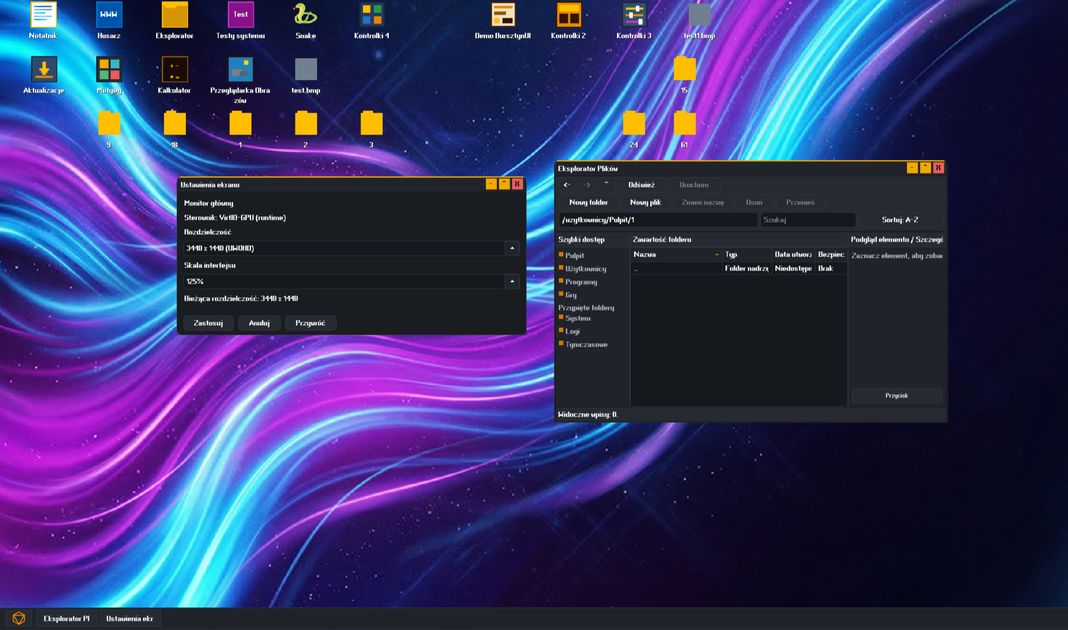
Task: Start the Snake game icon
Action: pos(305,15)
